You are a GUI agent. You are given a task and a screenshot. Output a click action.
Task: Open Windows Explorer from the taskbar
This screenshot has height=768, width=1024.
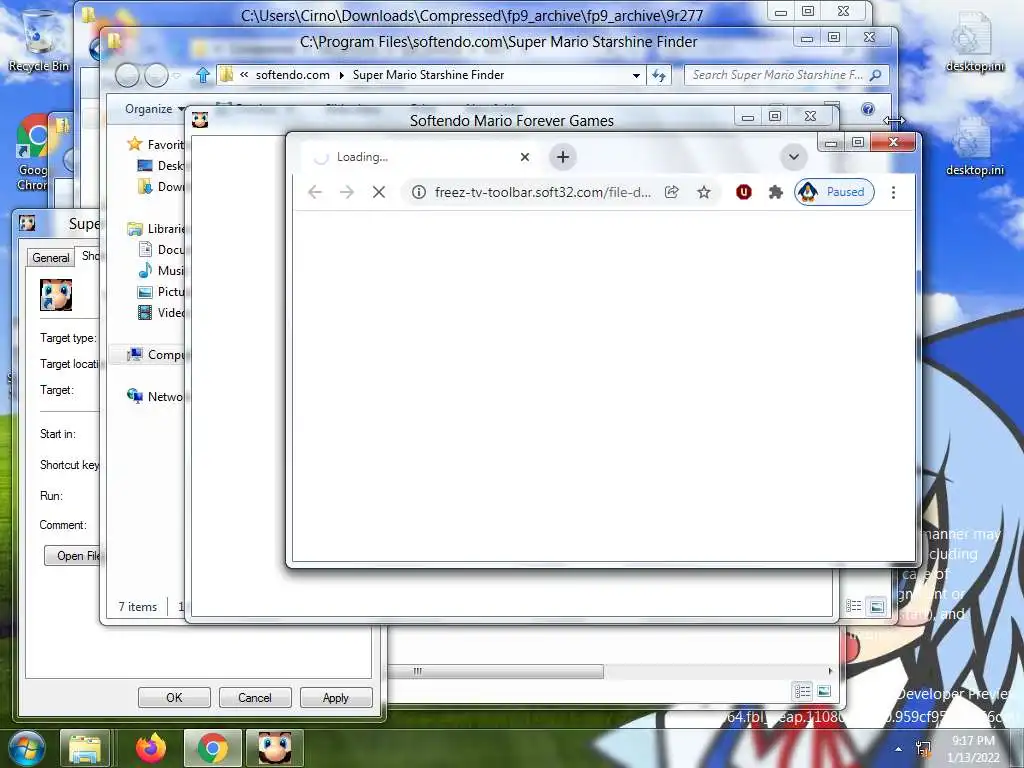click(x=85, y=748)
